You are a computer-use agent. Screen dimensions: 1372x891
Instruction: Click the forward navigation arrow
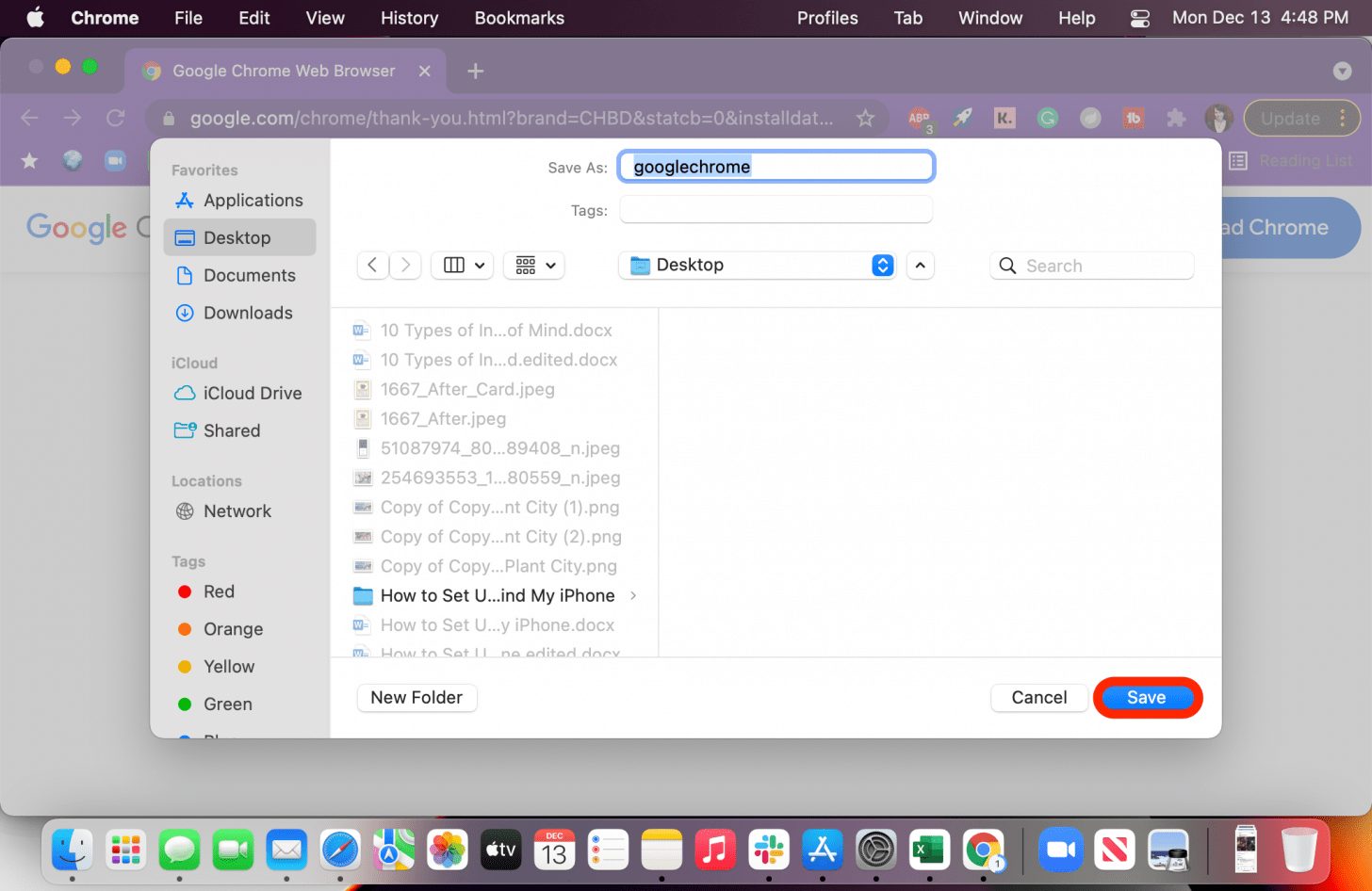click(405, 265)
